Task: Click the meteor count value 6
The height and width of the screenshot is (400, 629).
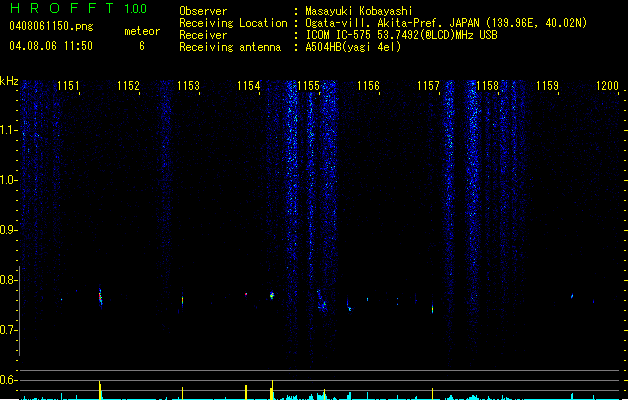Action: coord(142,46)
